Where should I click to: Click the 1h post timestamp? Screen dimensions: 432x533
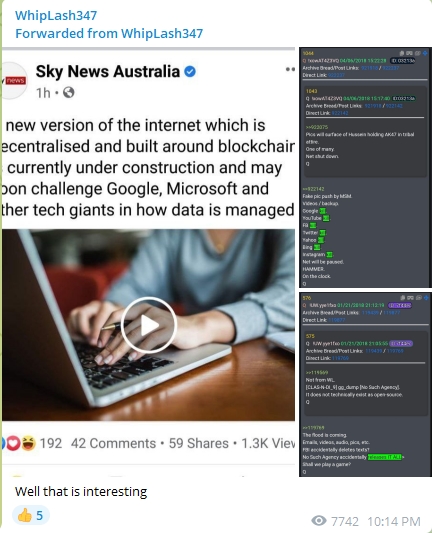coord(43,92)
